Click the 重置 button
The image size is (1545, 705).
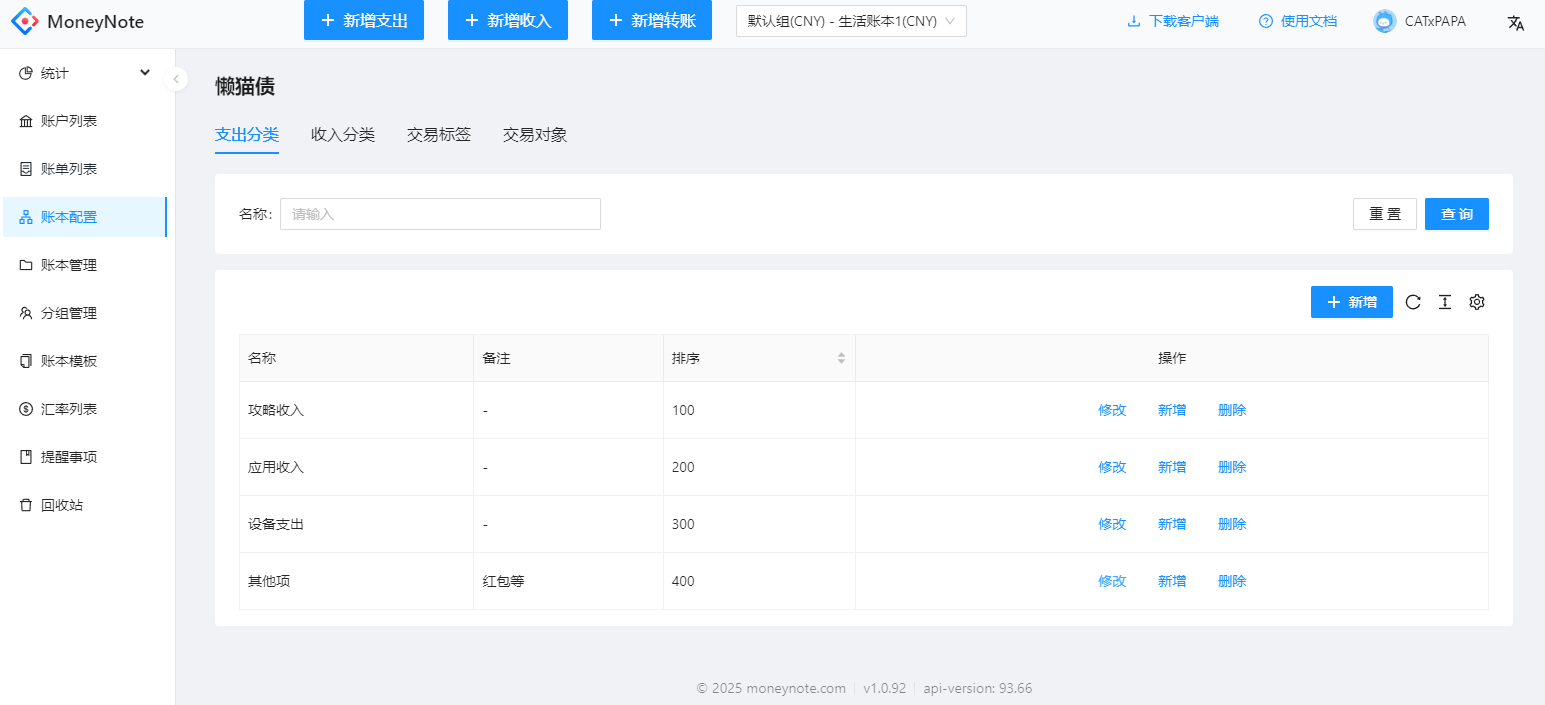click(1385, 214)
